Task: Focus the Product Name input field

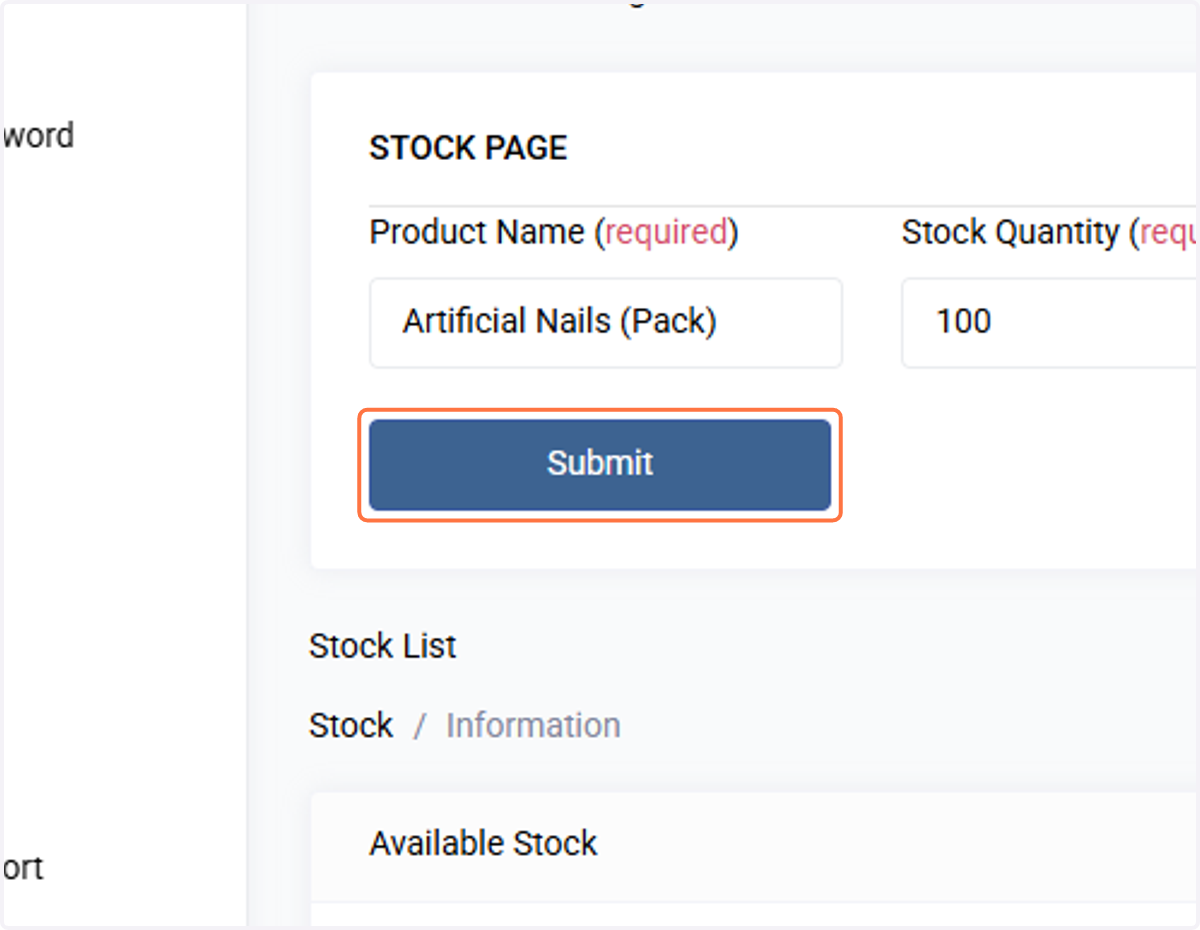Action: pyautogui.click(x=606, y=323)
